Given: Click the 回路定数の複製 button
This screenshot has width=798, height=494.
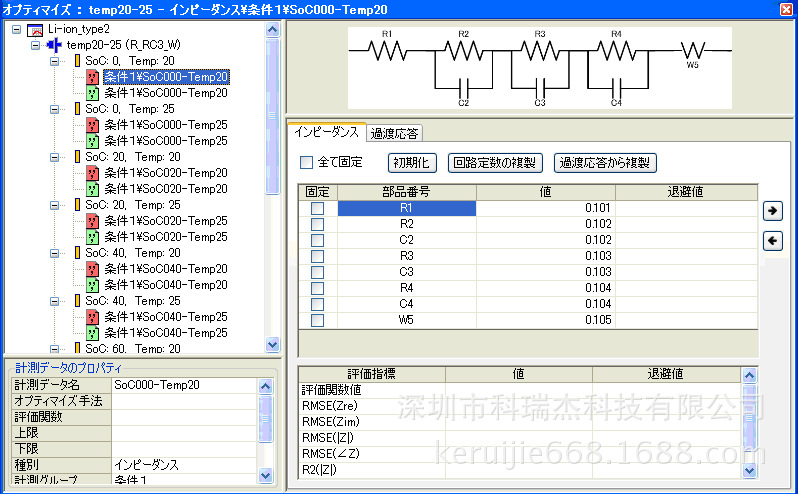Looking at the screenshot, I should [495, 163].
